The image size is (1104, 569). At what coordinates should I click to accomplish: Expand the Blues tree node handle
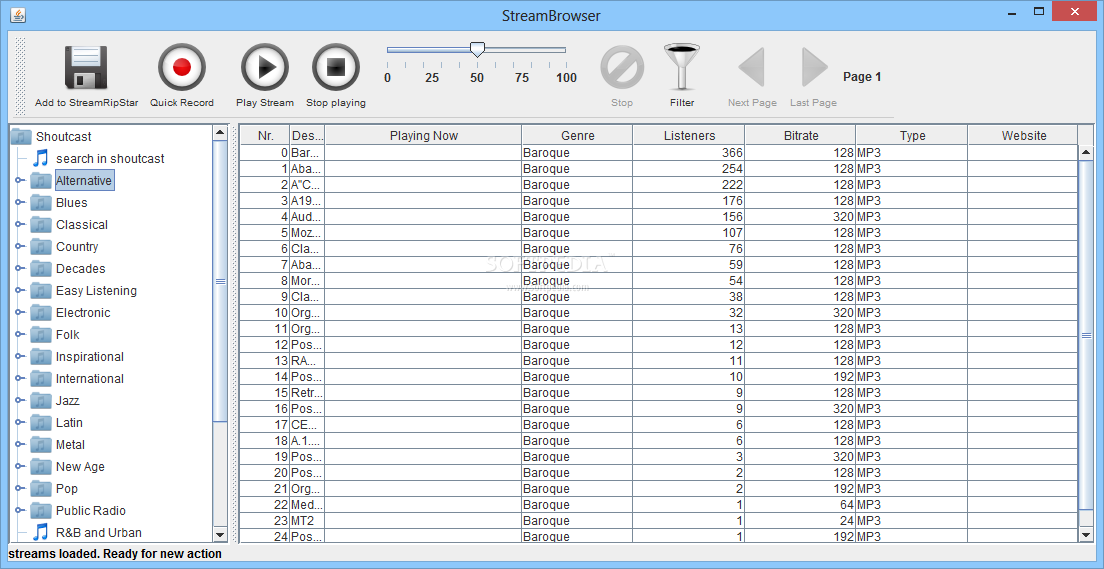(19, 203)
